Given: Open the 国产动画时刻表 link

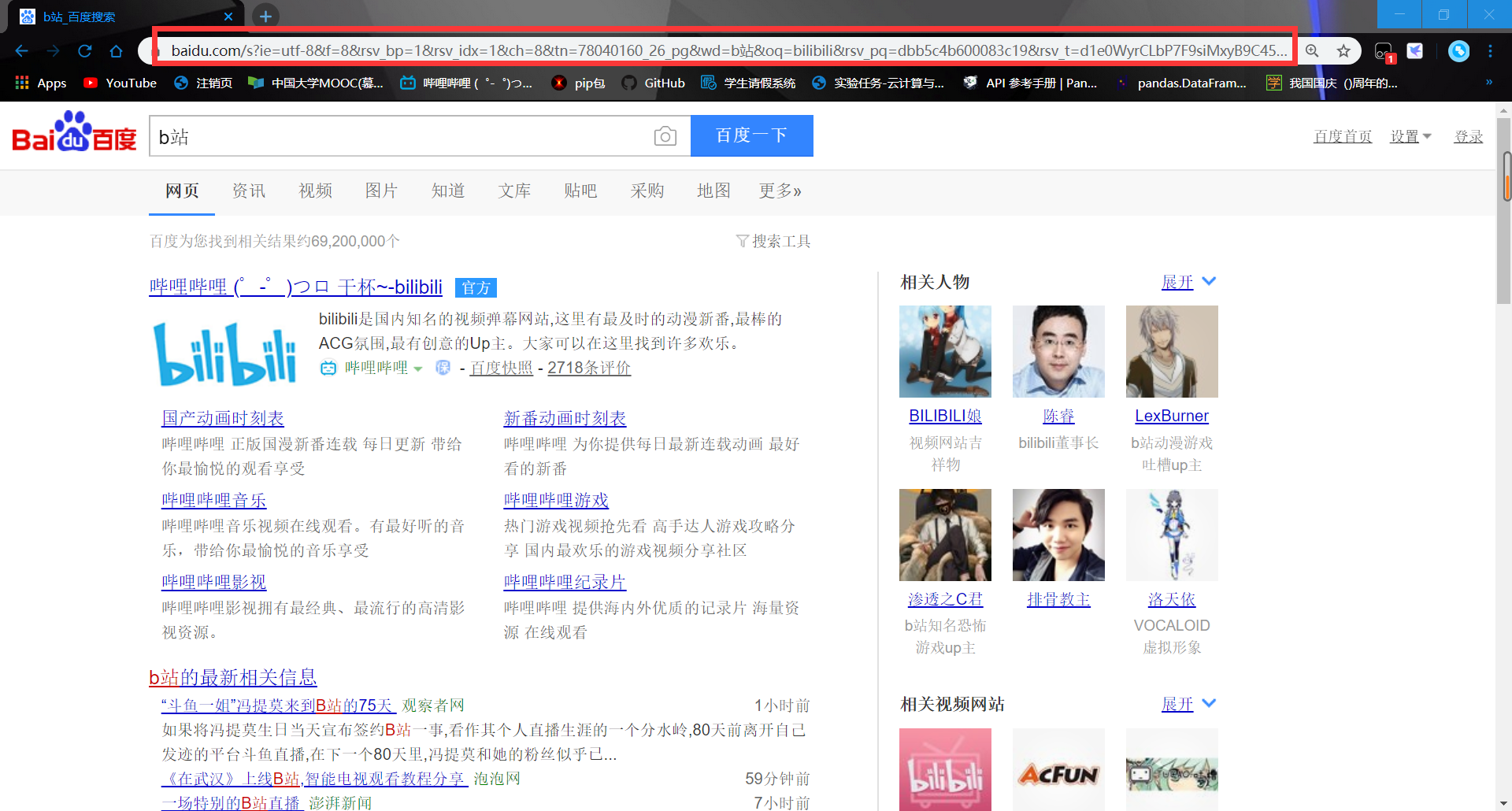Looking at the screenshot, I should point(223,418).
